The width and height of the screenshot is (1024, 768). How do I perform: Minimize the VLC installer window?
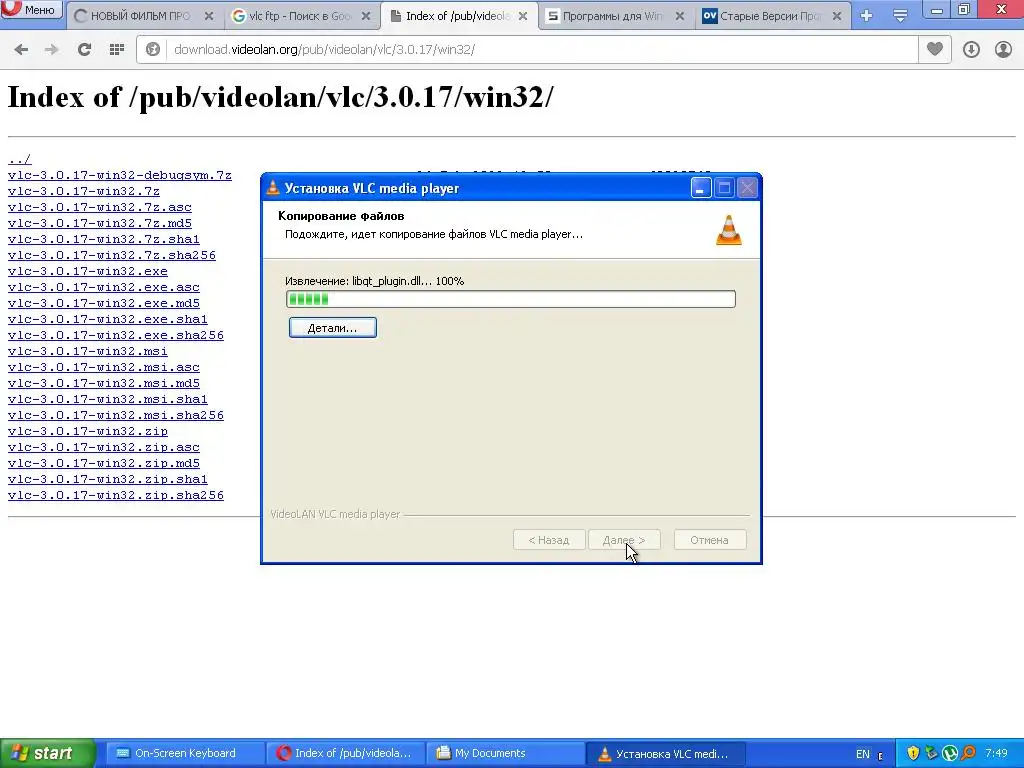(701, 188)
